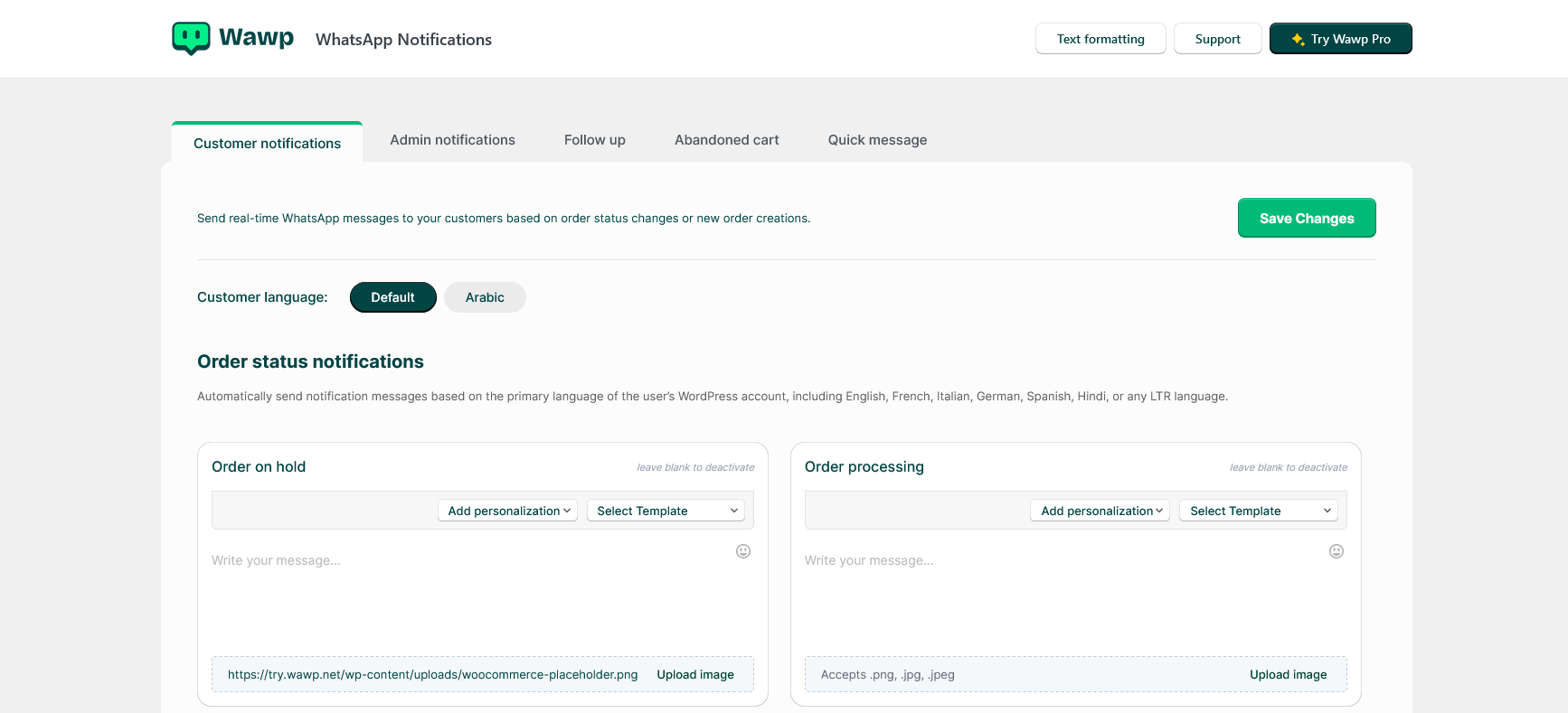Click 'leave blank to deactivate' in Order processing

click(x=1289, y=467)
